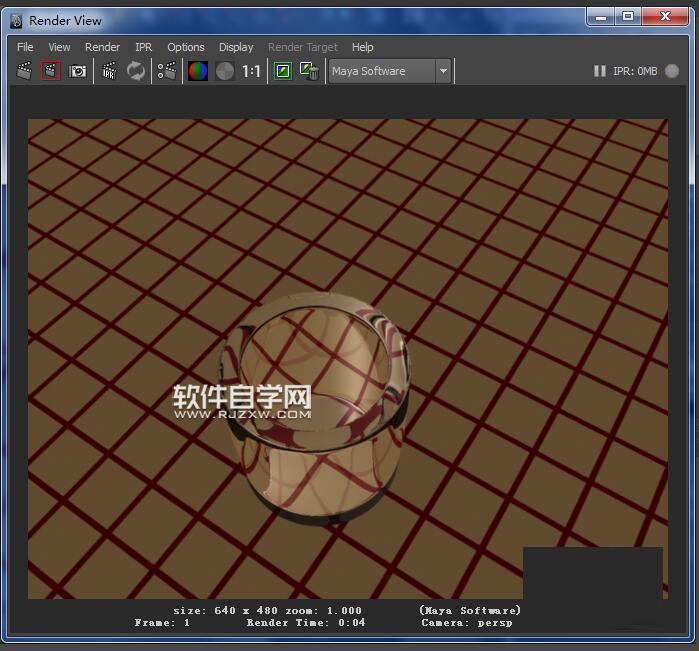Open the Render menu
Screen dimensions: 699x651
[x=102, y=47]
